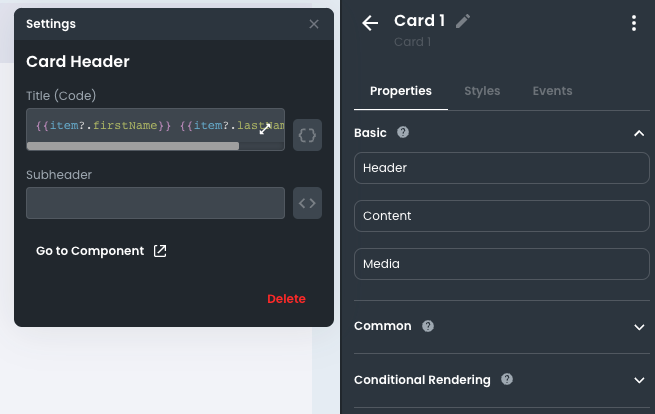Toggle the curly braces code button for Title
This screenshot has height=414, width=655.
[308, 135]
